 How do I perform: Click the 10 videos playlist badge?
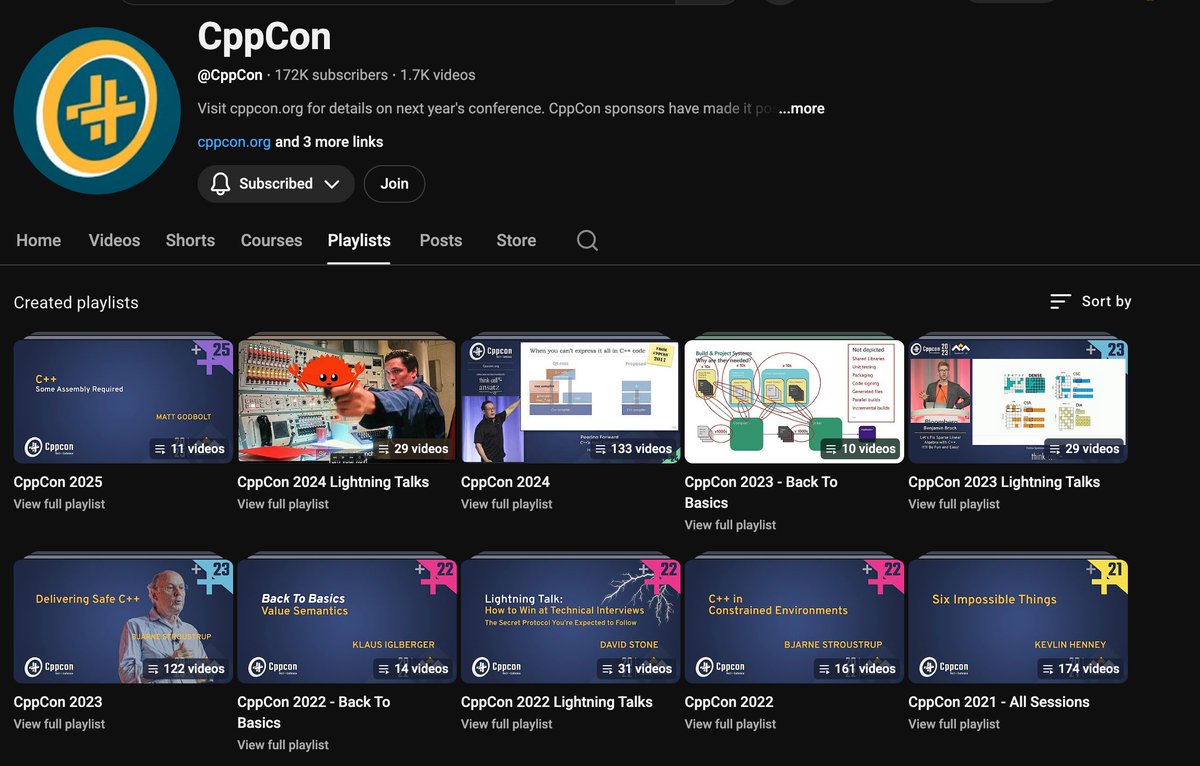860,449
